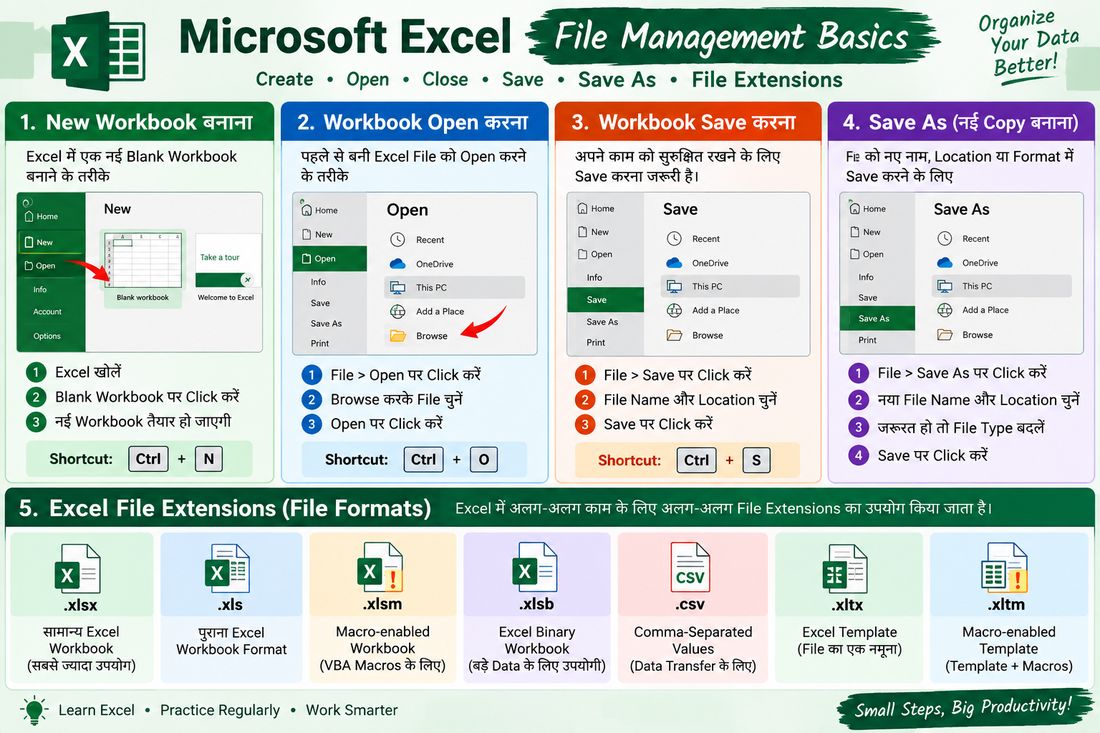Click the .csv file icon
This screenshot has height=733, width=1100.
pyautogui.click(x=690, y=567)
